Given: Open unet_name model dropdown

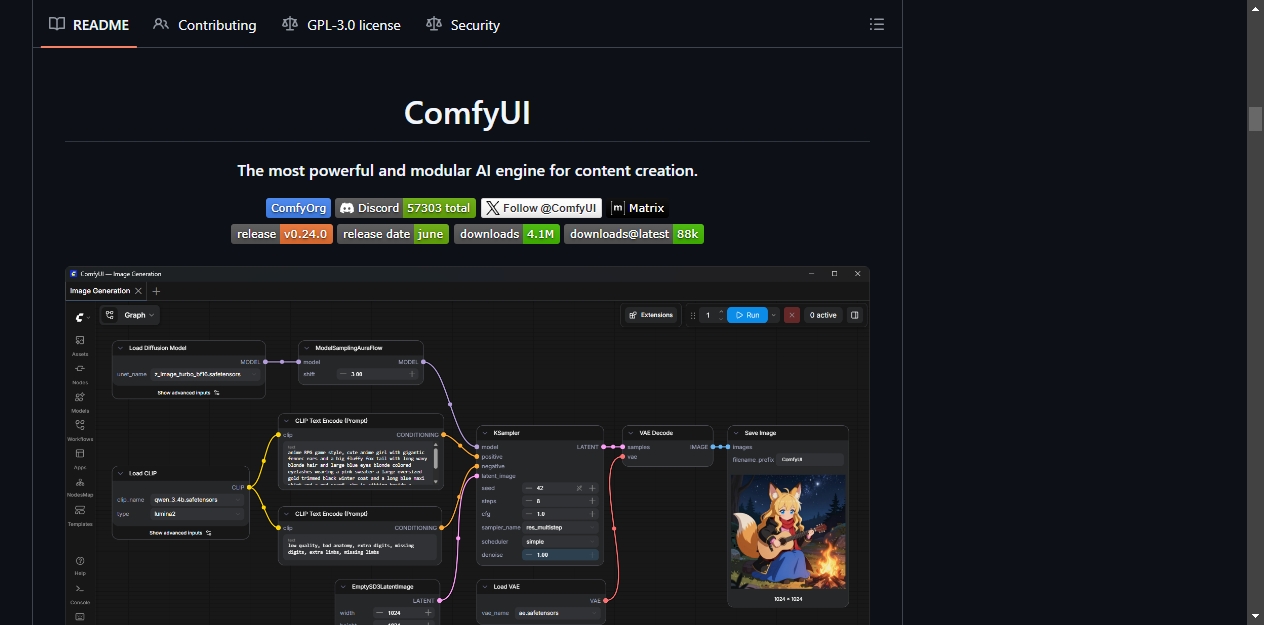Looking at the screenshot, I should [205, 374].
